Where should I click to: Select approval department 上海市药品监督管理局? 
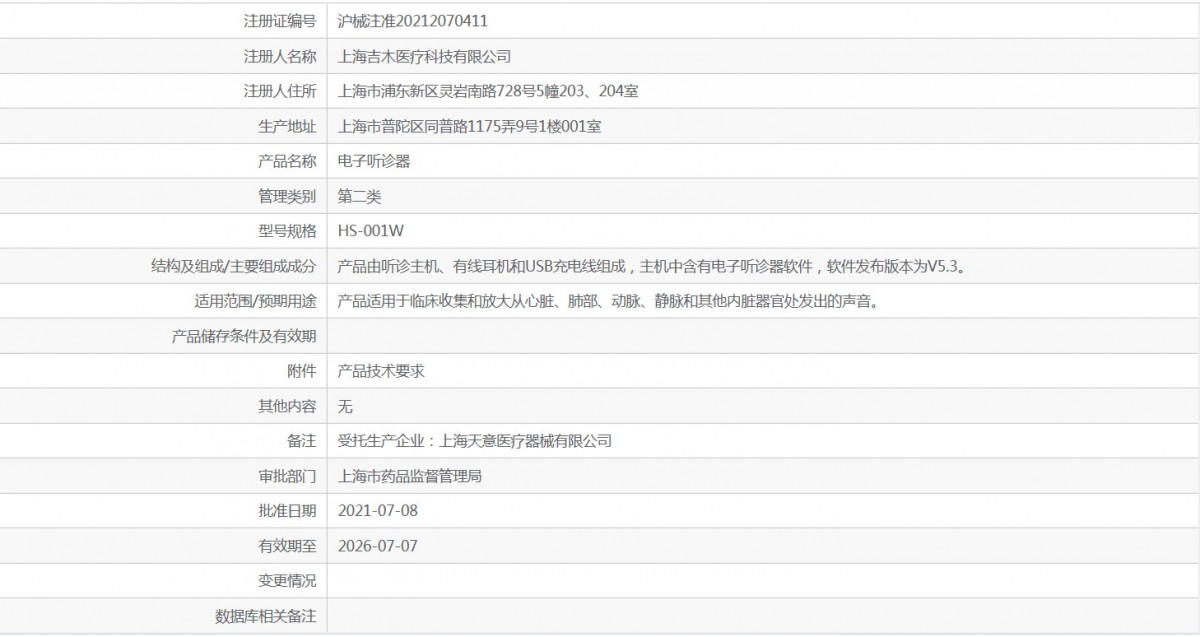click(411, 476)
